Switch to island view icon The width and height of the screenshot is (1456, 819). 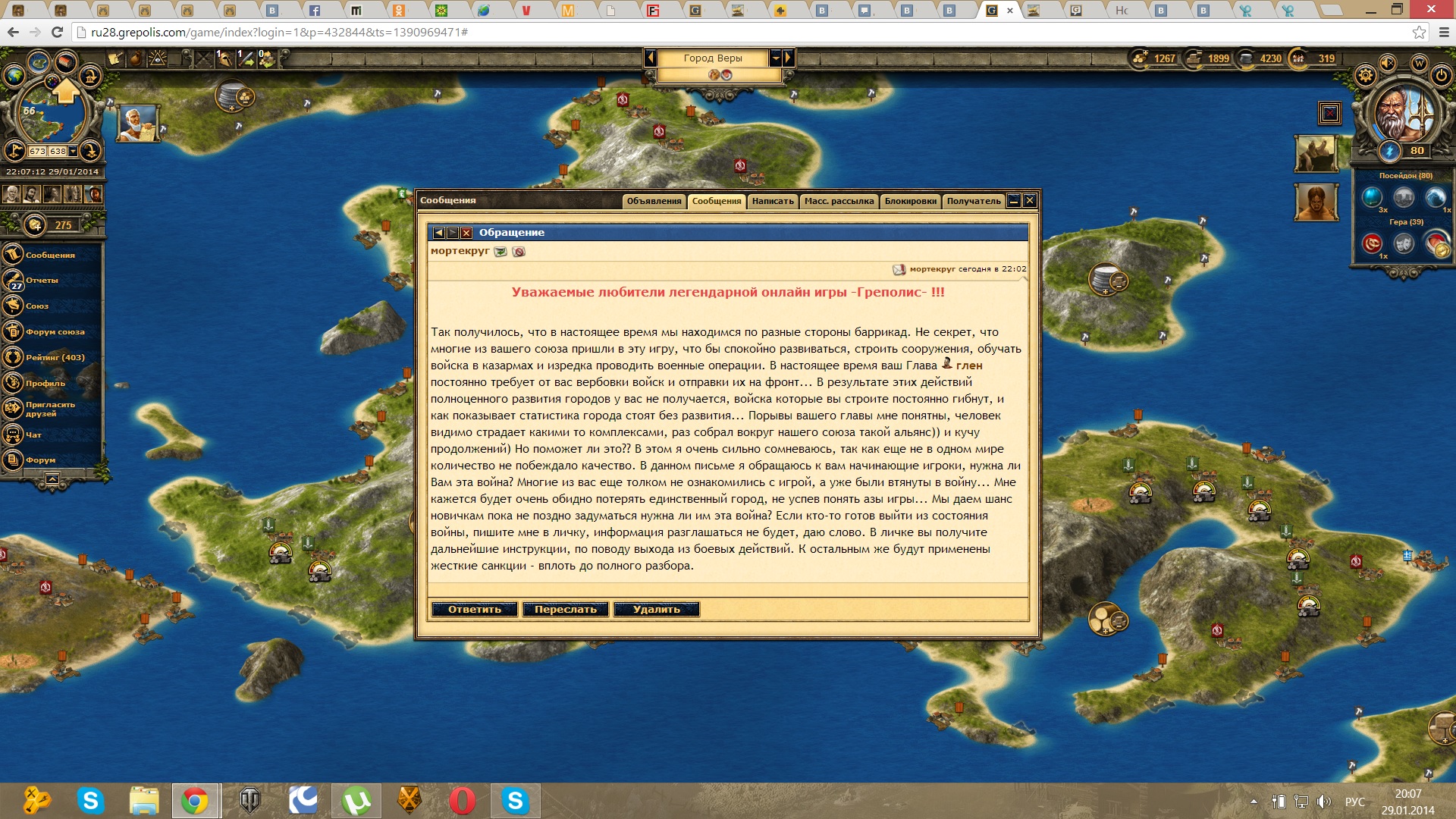[x=39, y=62]
